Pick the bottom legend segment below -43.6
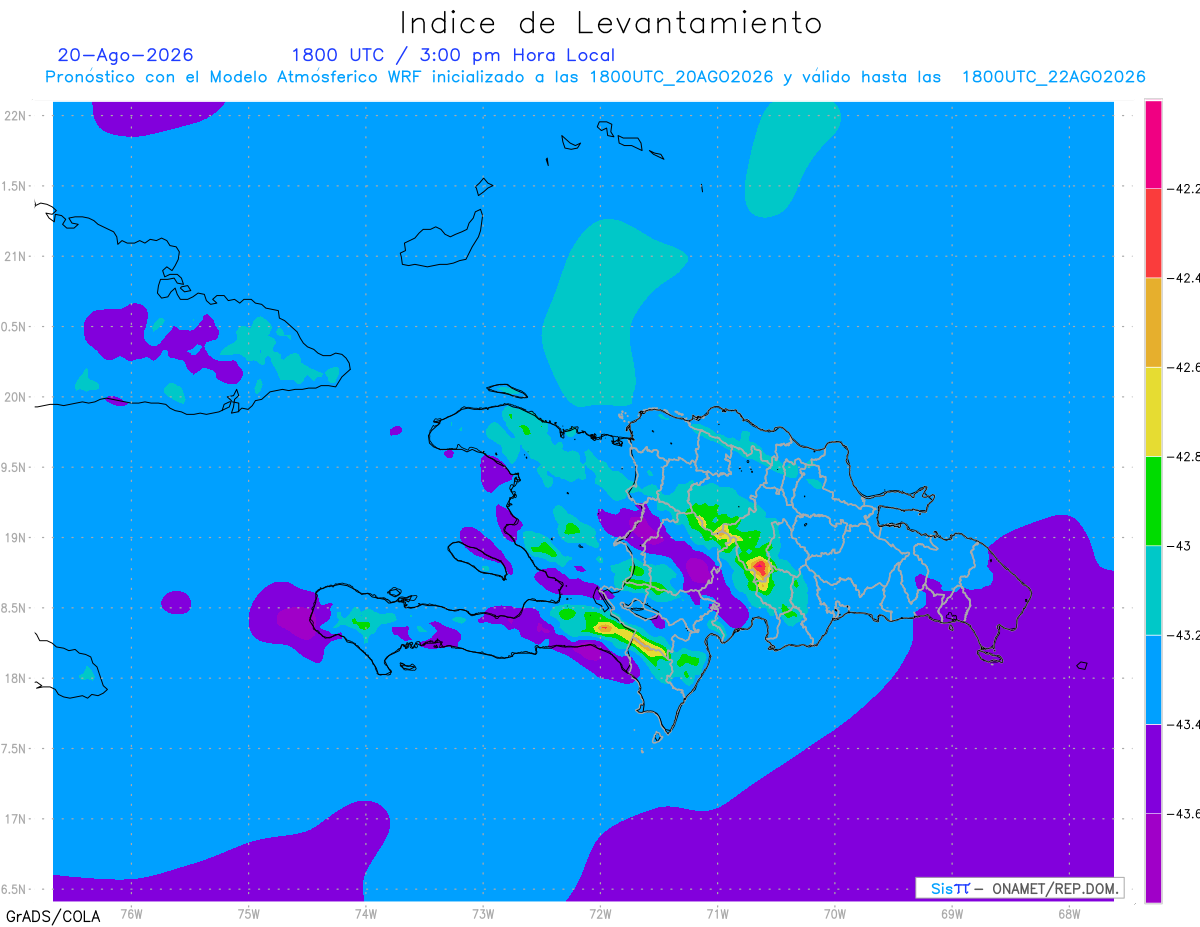The height and width of the screenshot is (927, 1200). pyautogui.click(x=1153, y=857)
